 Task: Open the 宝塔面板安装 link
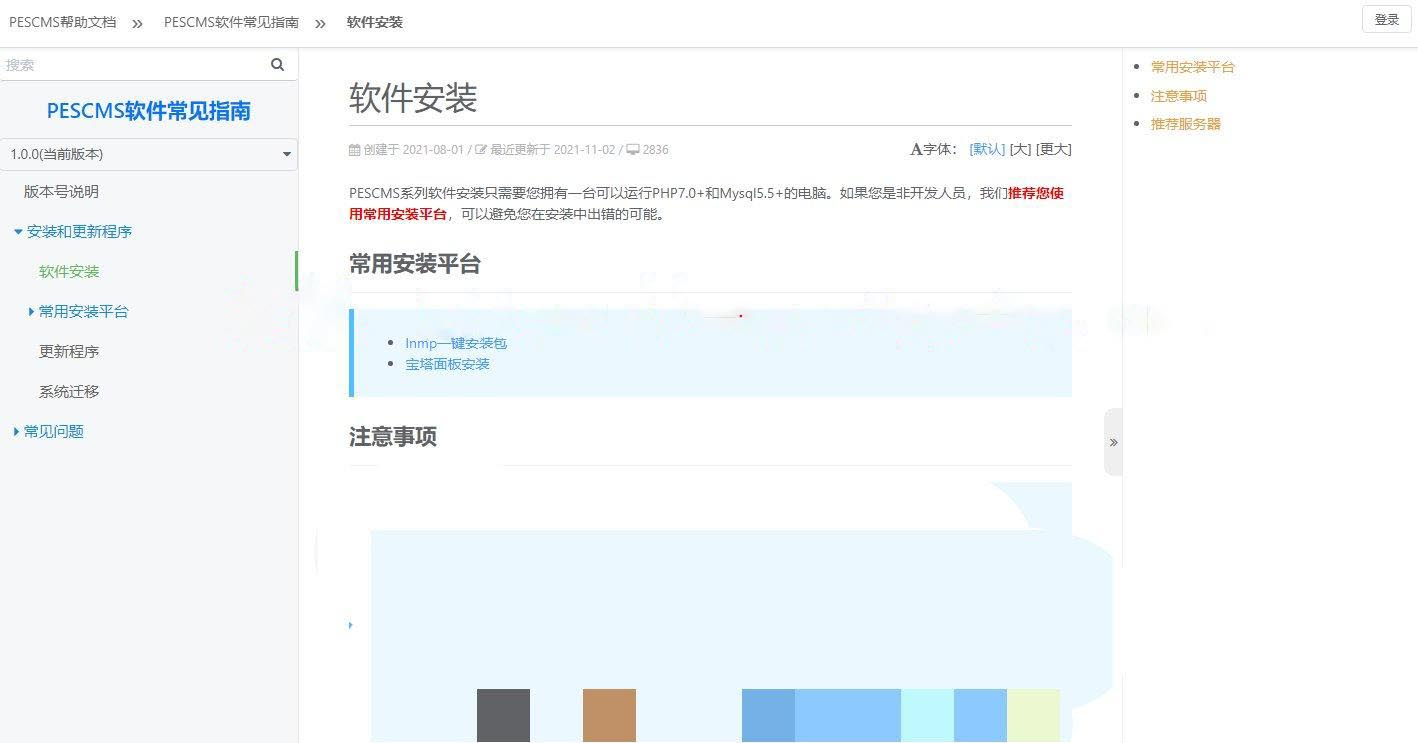pos(447,363)
